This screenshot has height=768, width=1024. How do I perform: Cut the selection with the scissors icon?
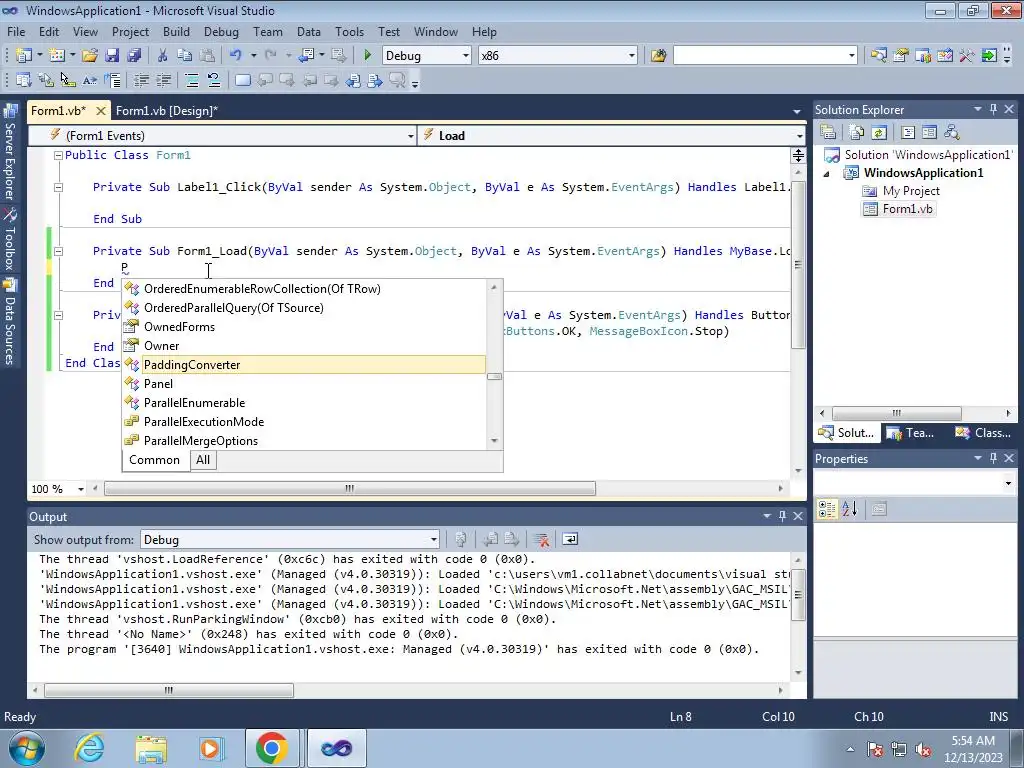click(163, 56)
